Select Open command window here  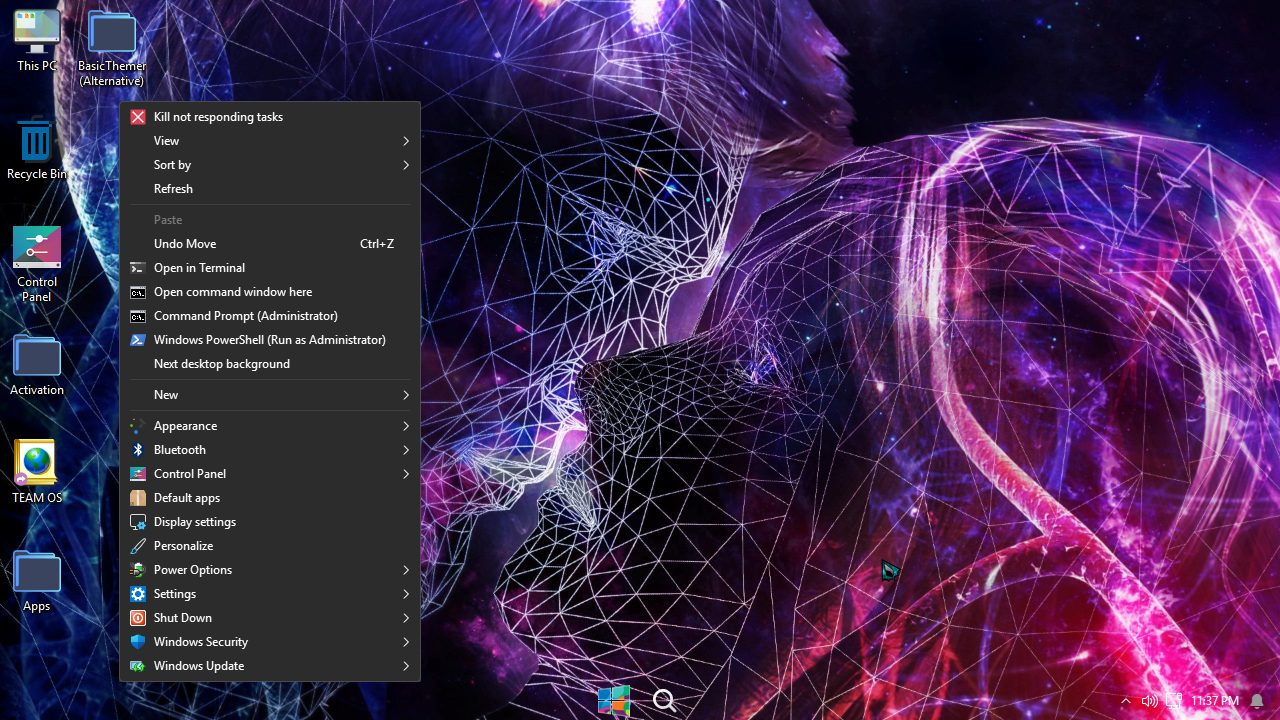click(x=270, y=292)
